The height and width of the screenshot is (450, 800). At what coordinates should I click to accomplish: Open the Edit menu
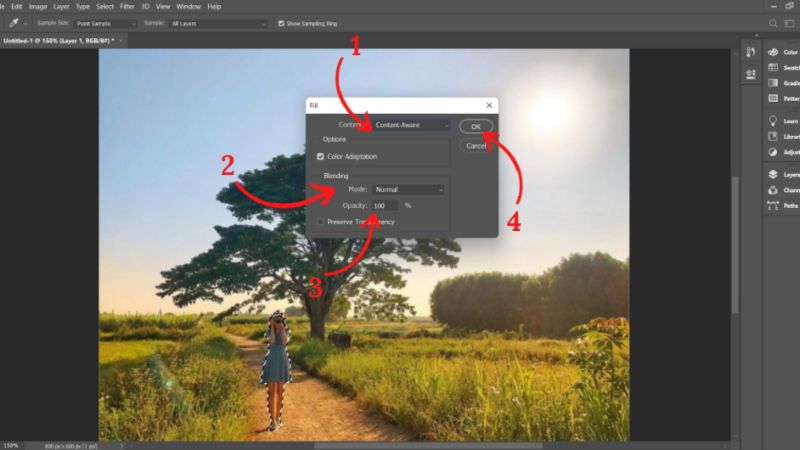17,7
